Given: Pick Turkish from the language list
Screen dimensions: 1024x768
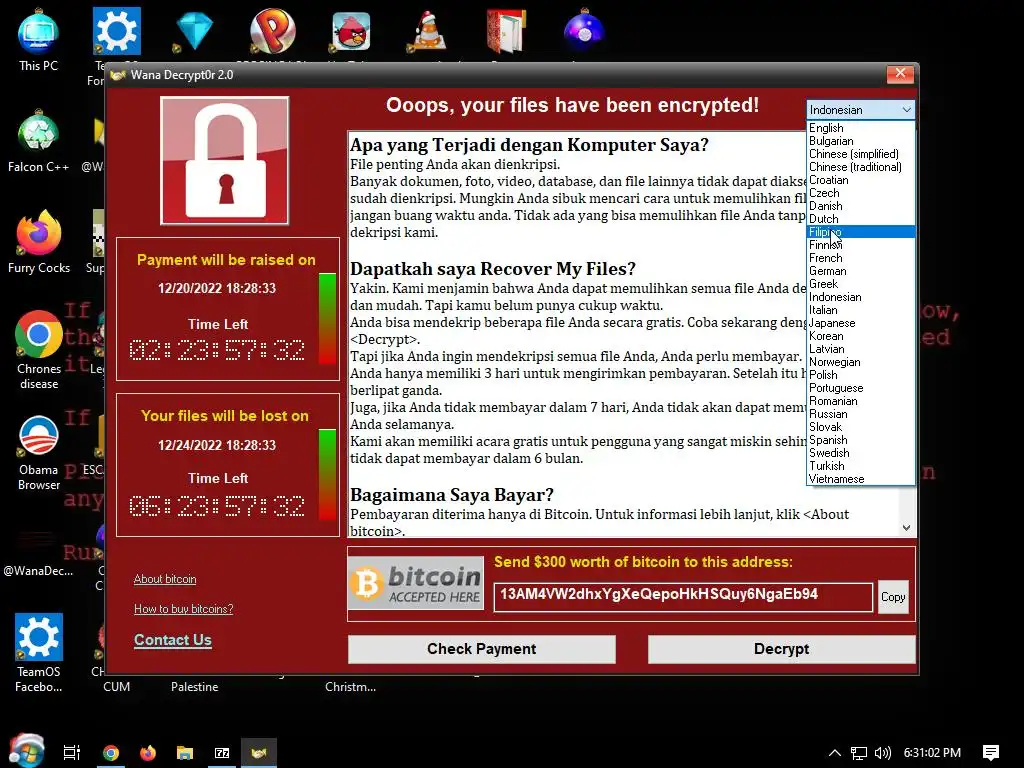Looking at the screenshot, I should pyautogui.click(x=861, y=466).
